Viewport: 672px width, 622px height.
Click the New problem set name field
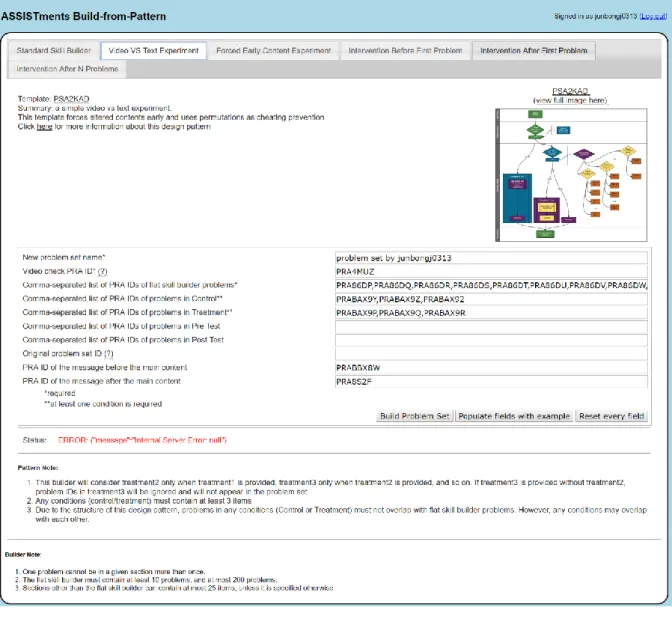pyautogui.click(x=491, y=258)
